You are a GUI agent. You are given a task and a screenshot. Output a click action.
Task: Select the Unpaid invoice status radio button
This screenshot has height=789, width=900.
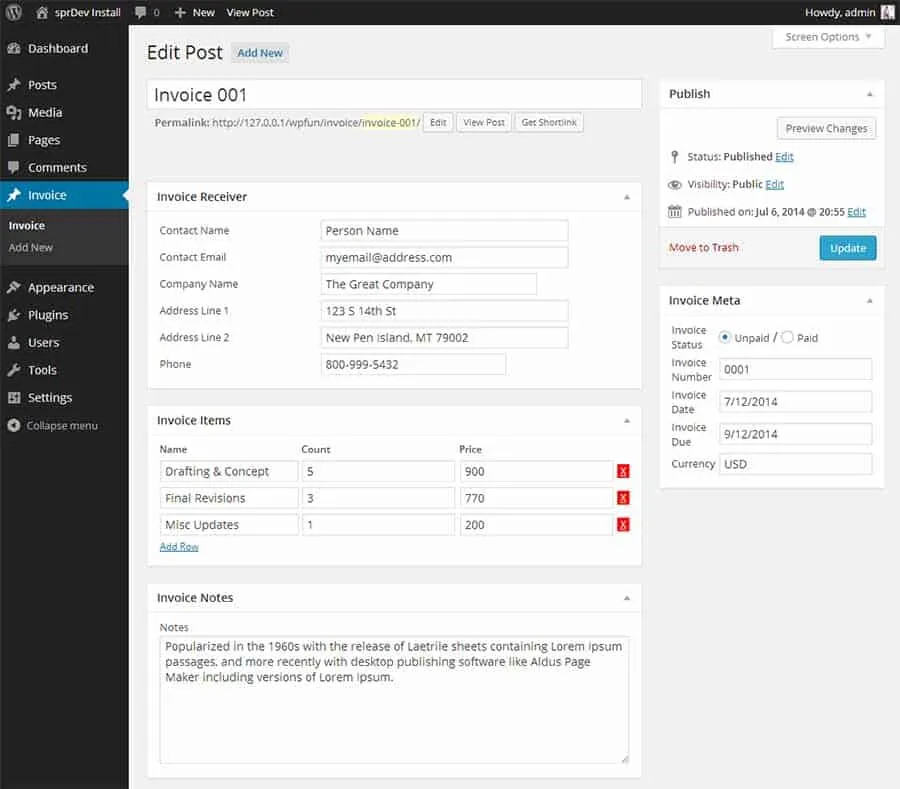[725, 337]
